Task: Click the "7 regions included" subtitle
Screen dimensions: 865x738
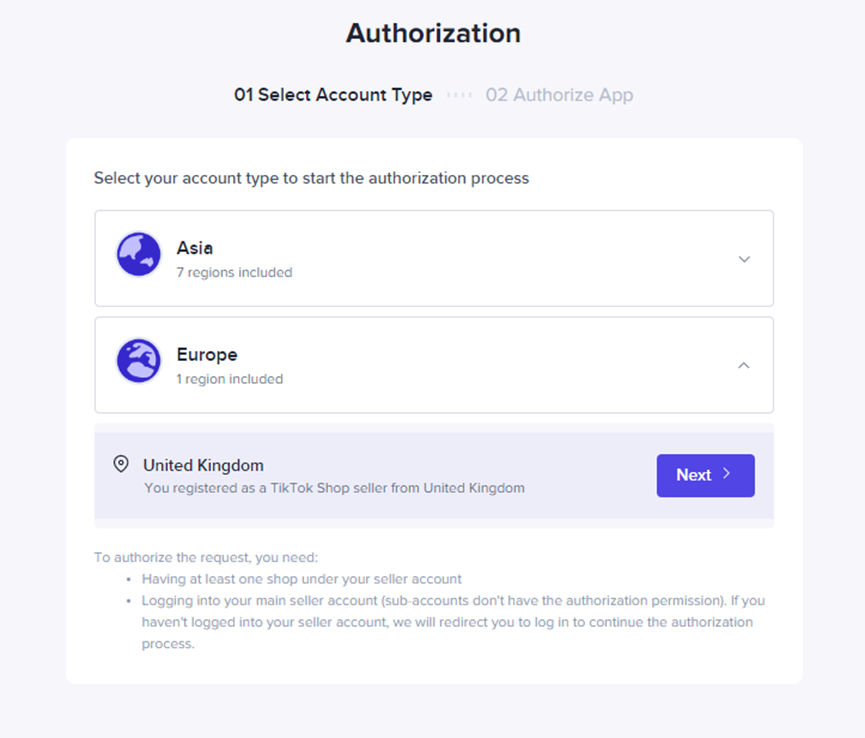Action: 234,272
